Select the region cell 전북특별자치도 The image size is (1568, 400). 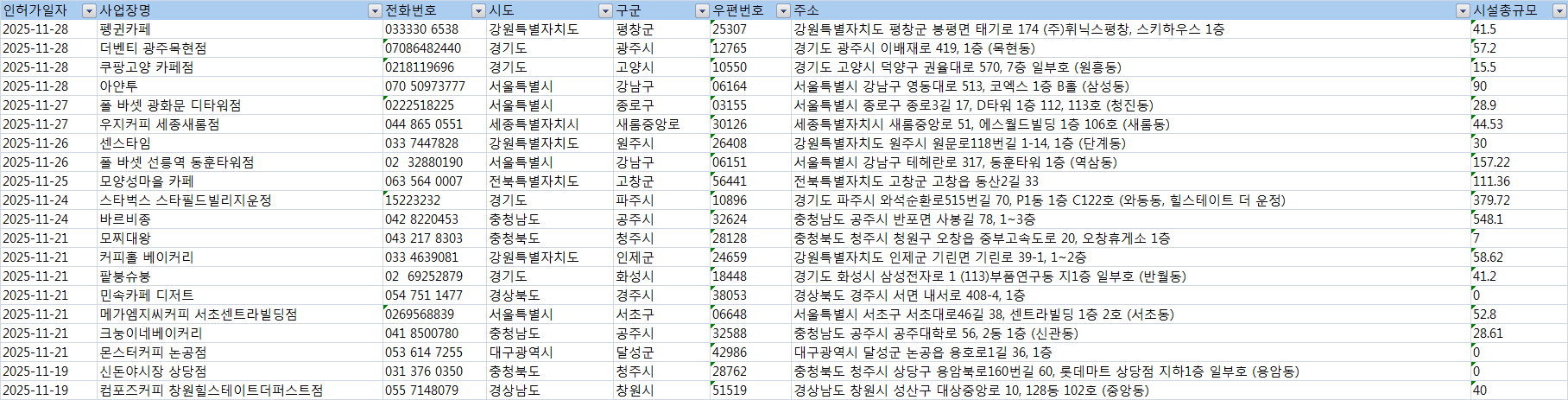click(549, 181)
